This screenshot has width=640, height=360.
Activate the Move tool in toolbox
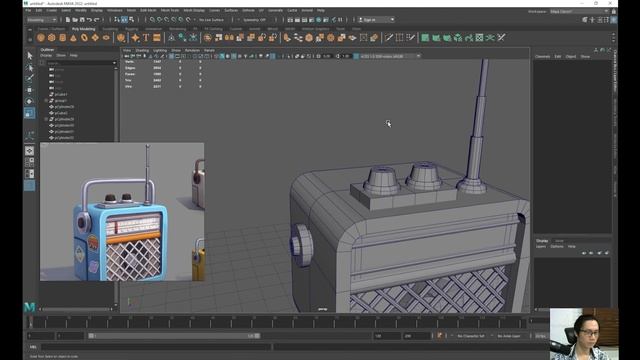click(x=29, y=90)
